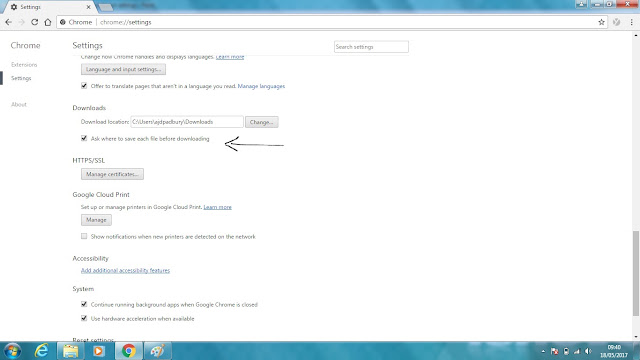Screen dimensions: 640x360
Task: Open Add additional accessibility features link
Action: click(125, 270)
